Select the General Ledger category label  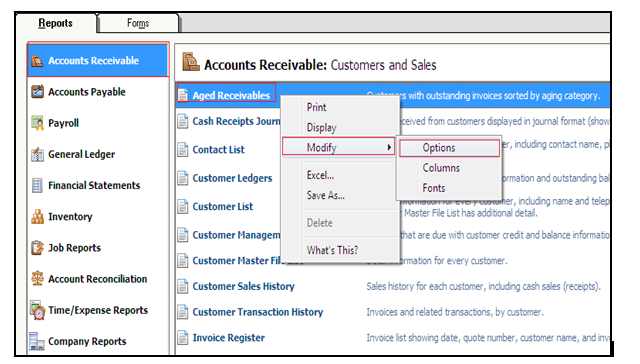(82, 154)
